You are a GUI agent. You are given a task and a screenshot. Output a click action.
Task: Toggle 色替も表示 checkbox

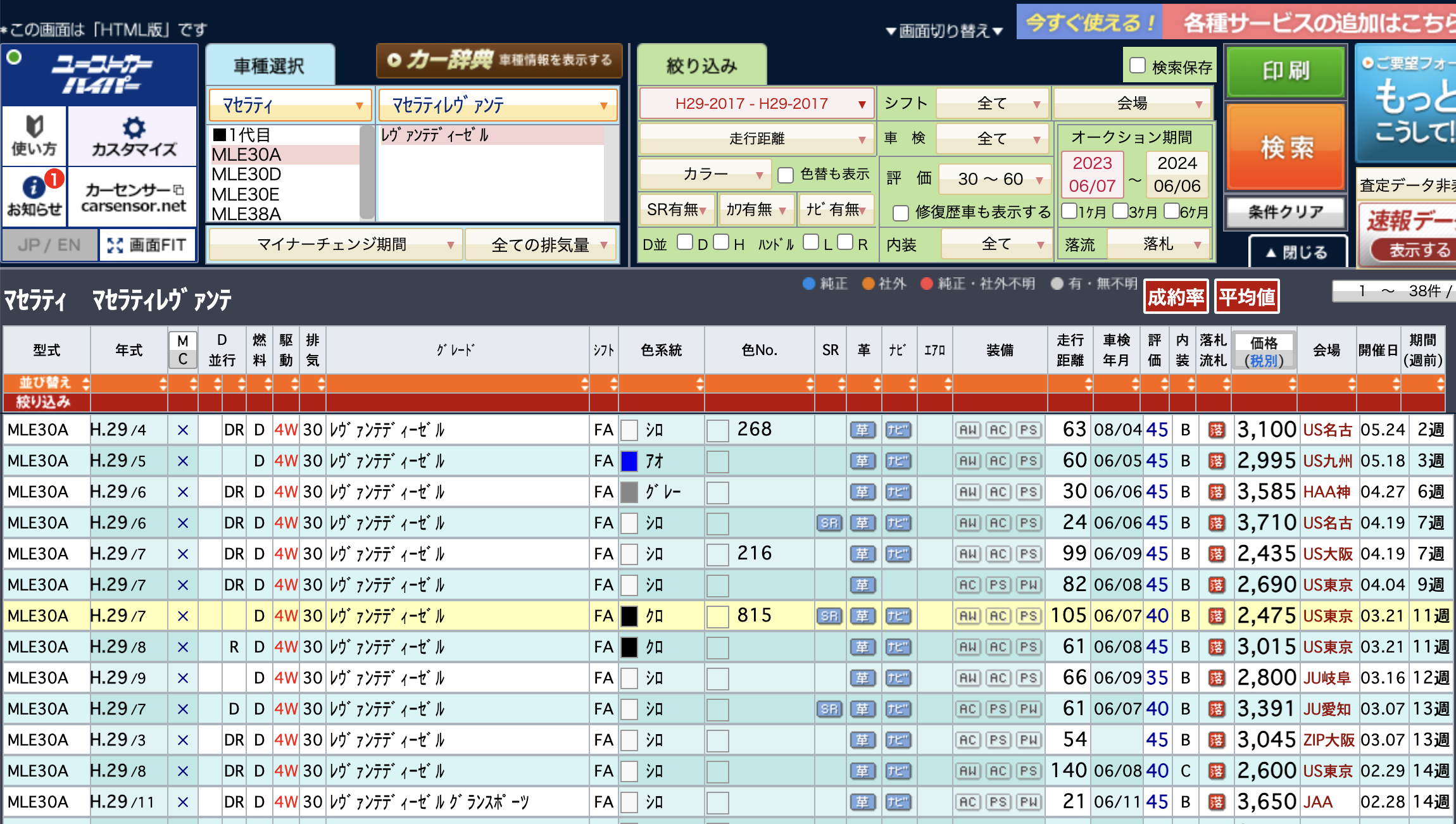(786, 175)
